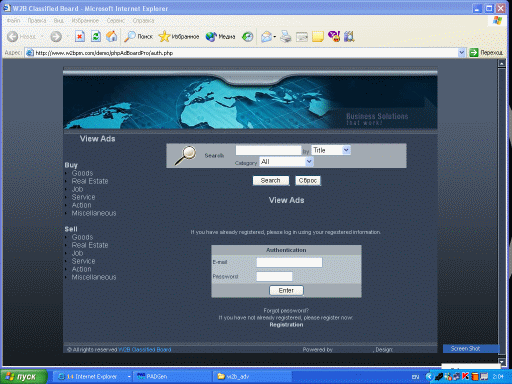Click the EN language indicator in taskbar
This screenshot has height=384, width=512.
[415, 377]
